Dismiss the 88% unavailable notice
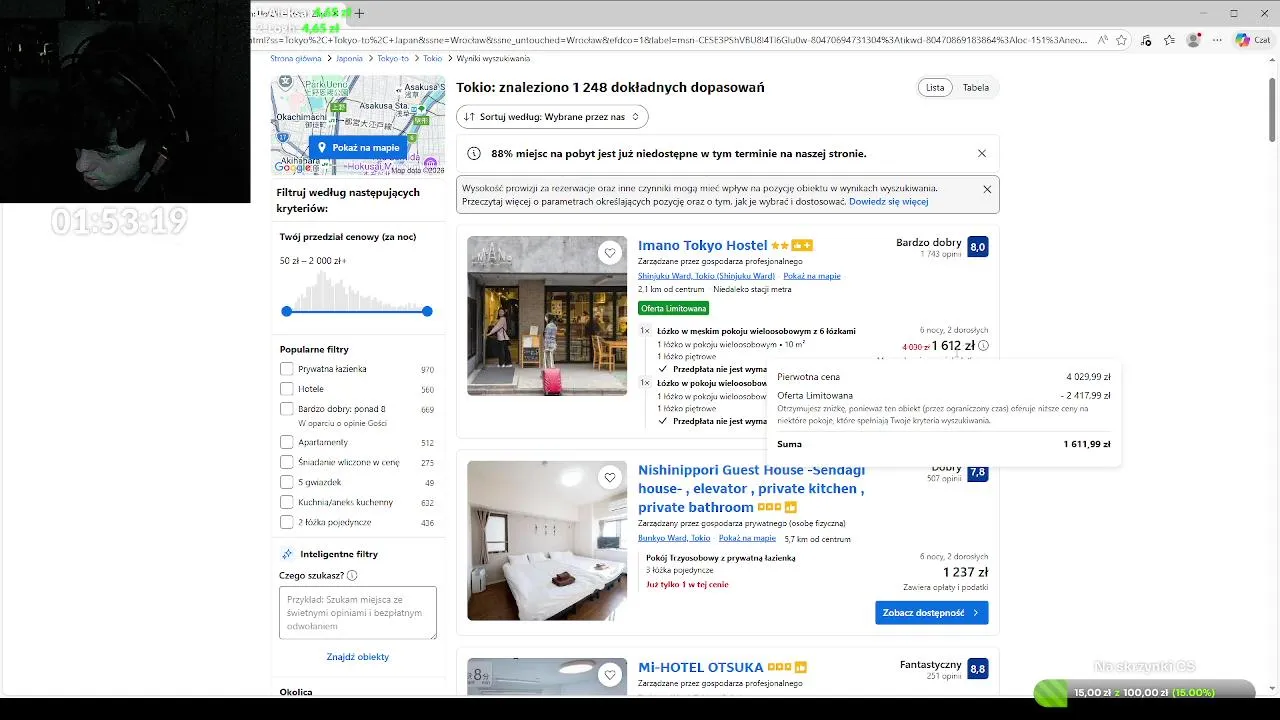The image size is (1280, 720). [x=982, y=153]
